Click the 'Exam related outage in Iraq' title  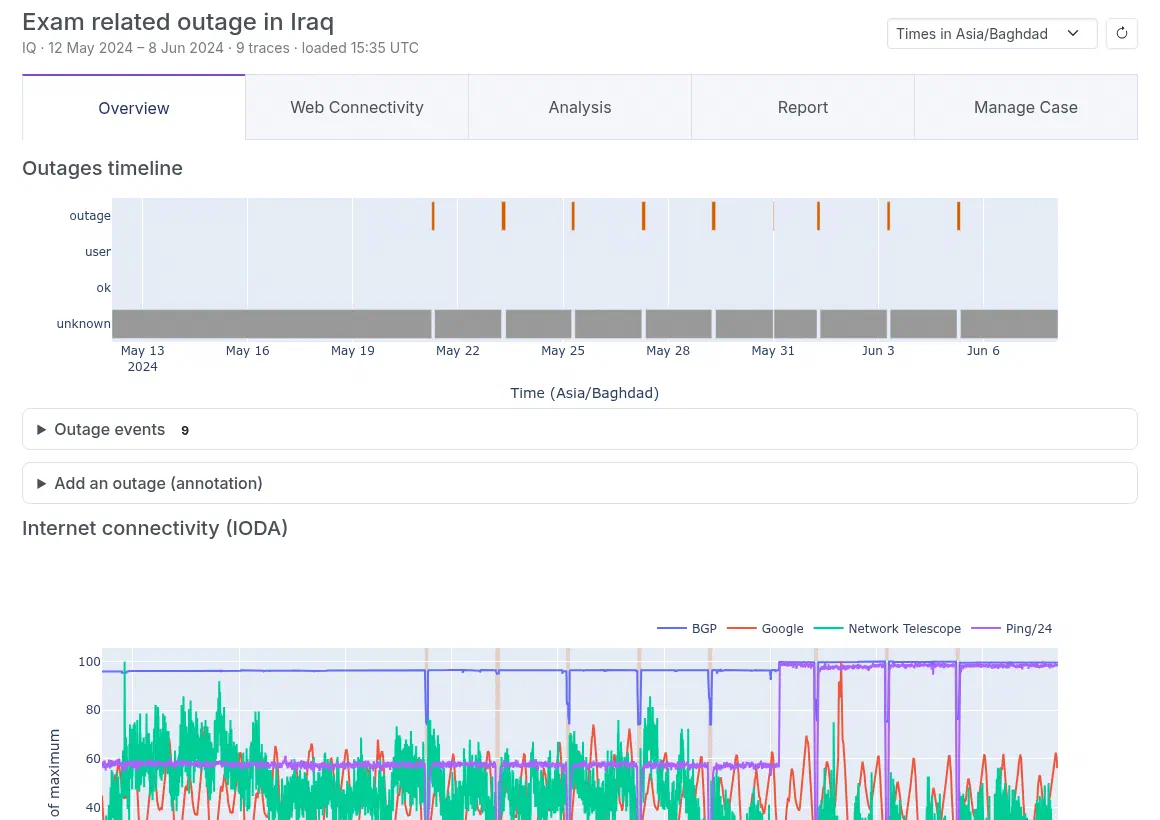point(178,22)
